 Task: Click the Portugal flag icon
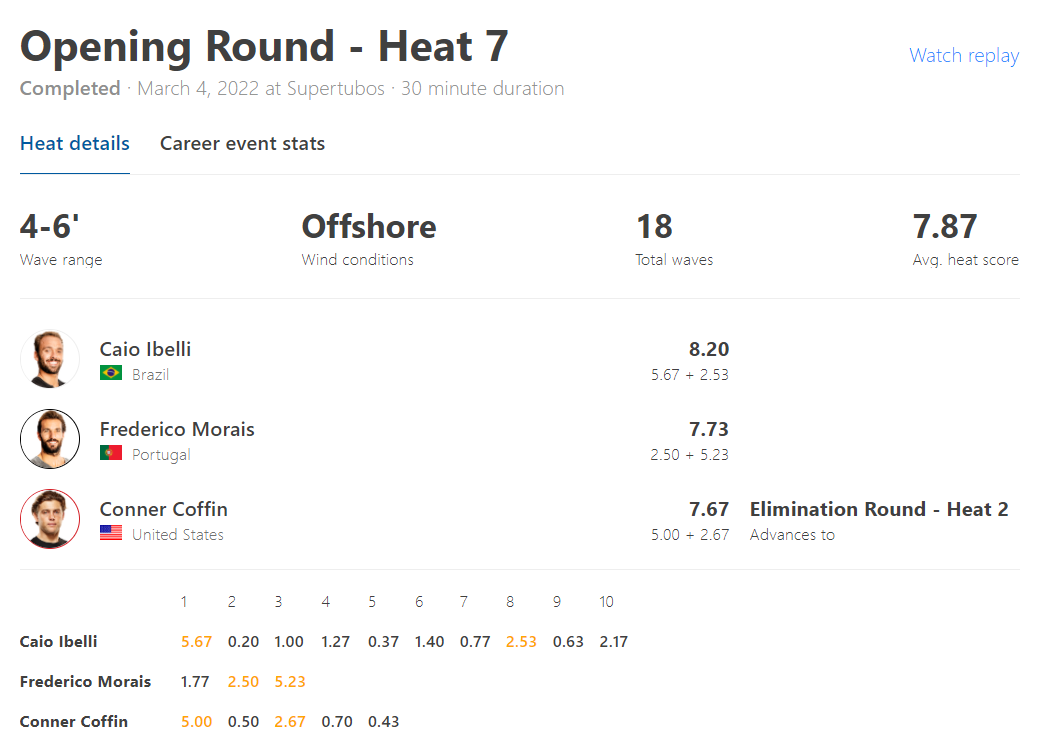tap(111, 453)
